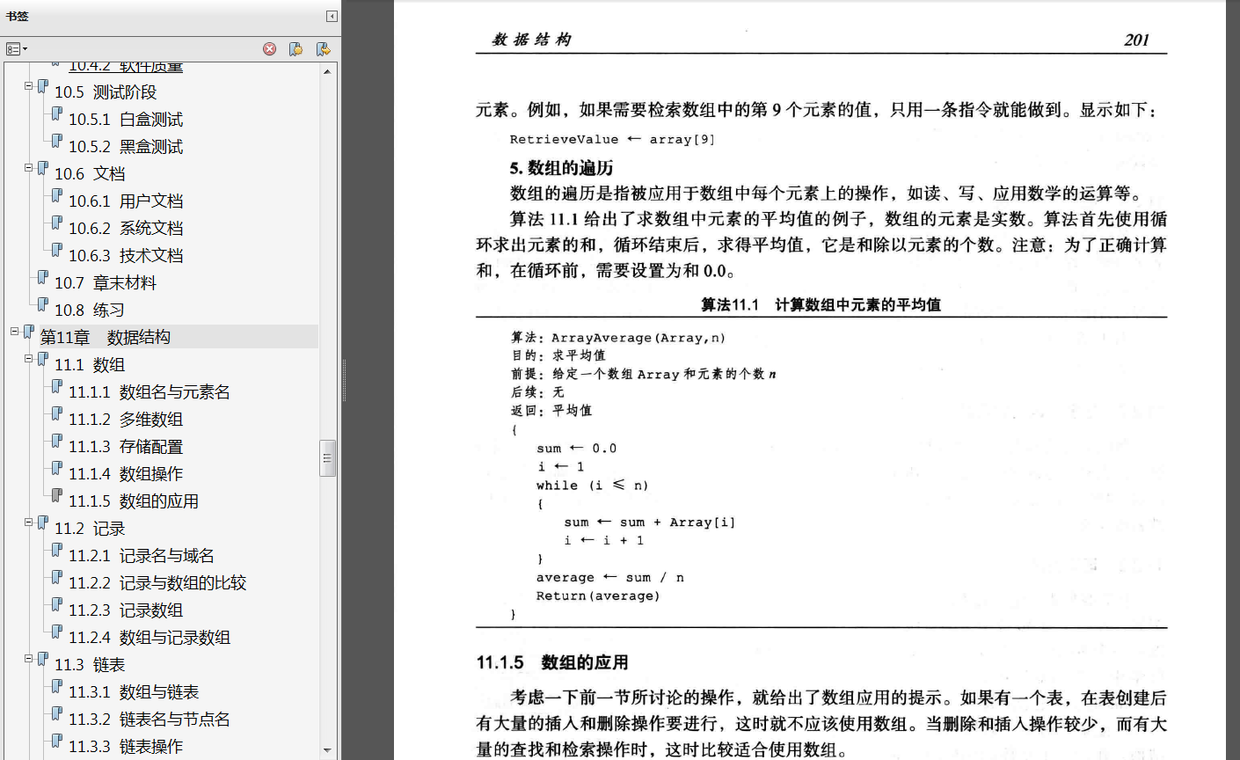The width and height of the screenshot is (1240, 760).
Task: Open bookmark 11.1.3 存储配置
Action: [x=125, y=446]
